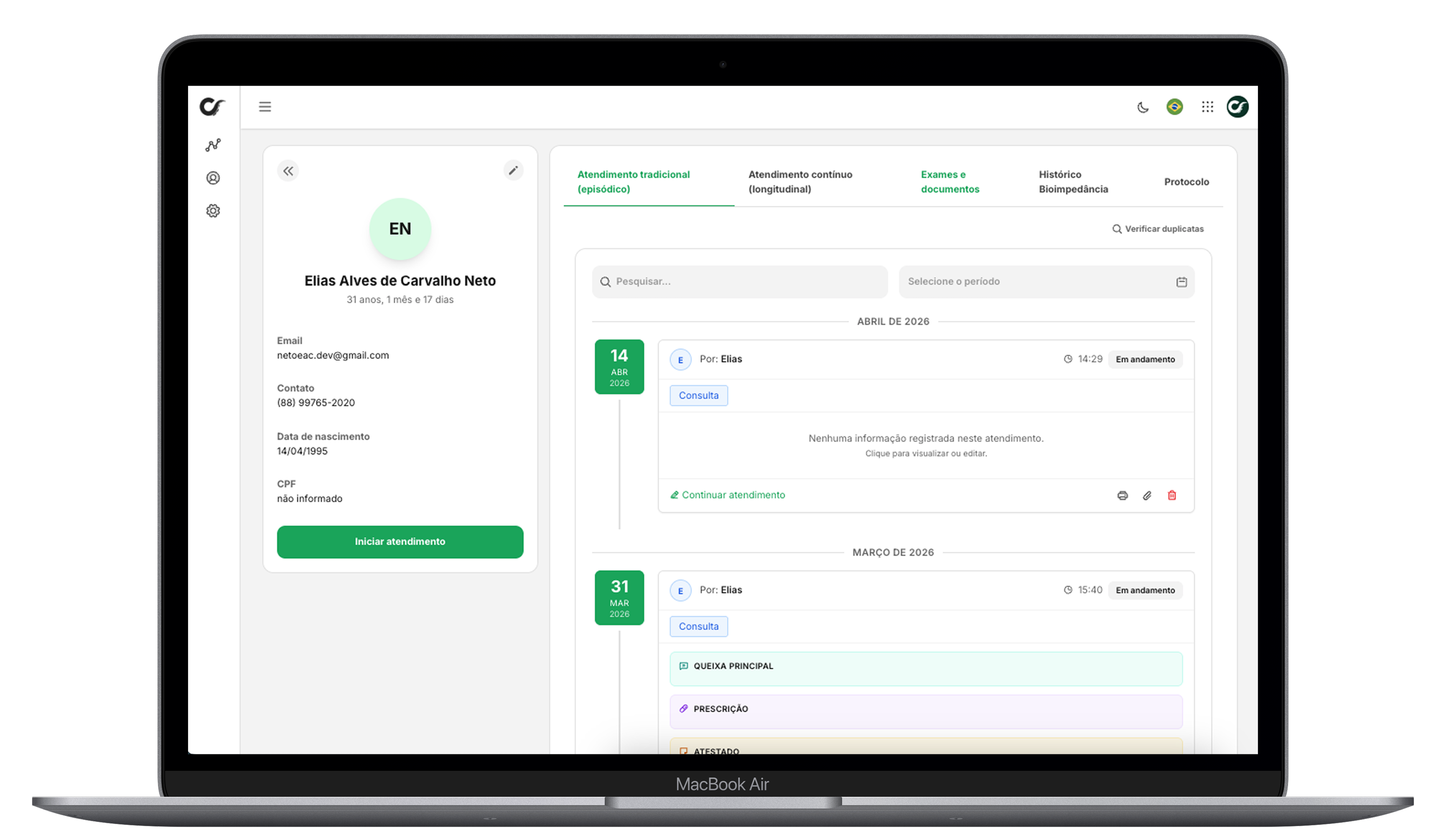Click the age text '31 anos, 1 mês e 17 dias'
The image size is (1446, 840).
click(400, 300)
